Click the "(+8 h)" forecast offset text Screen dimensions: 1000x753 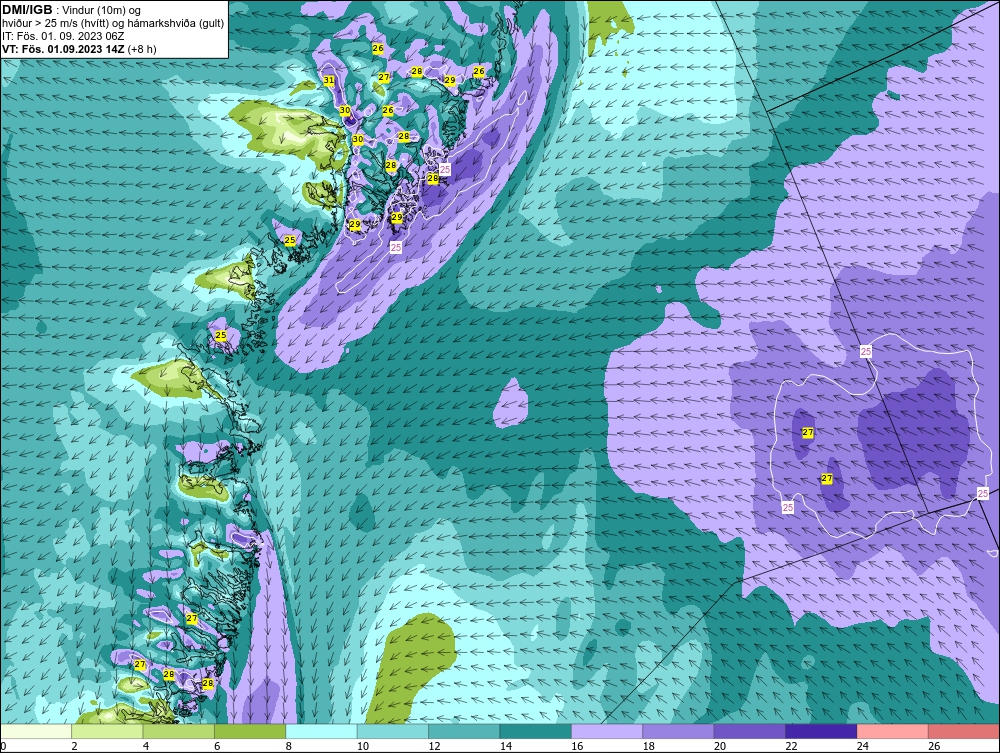click(142, 49)
